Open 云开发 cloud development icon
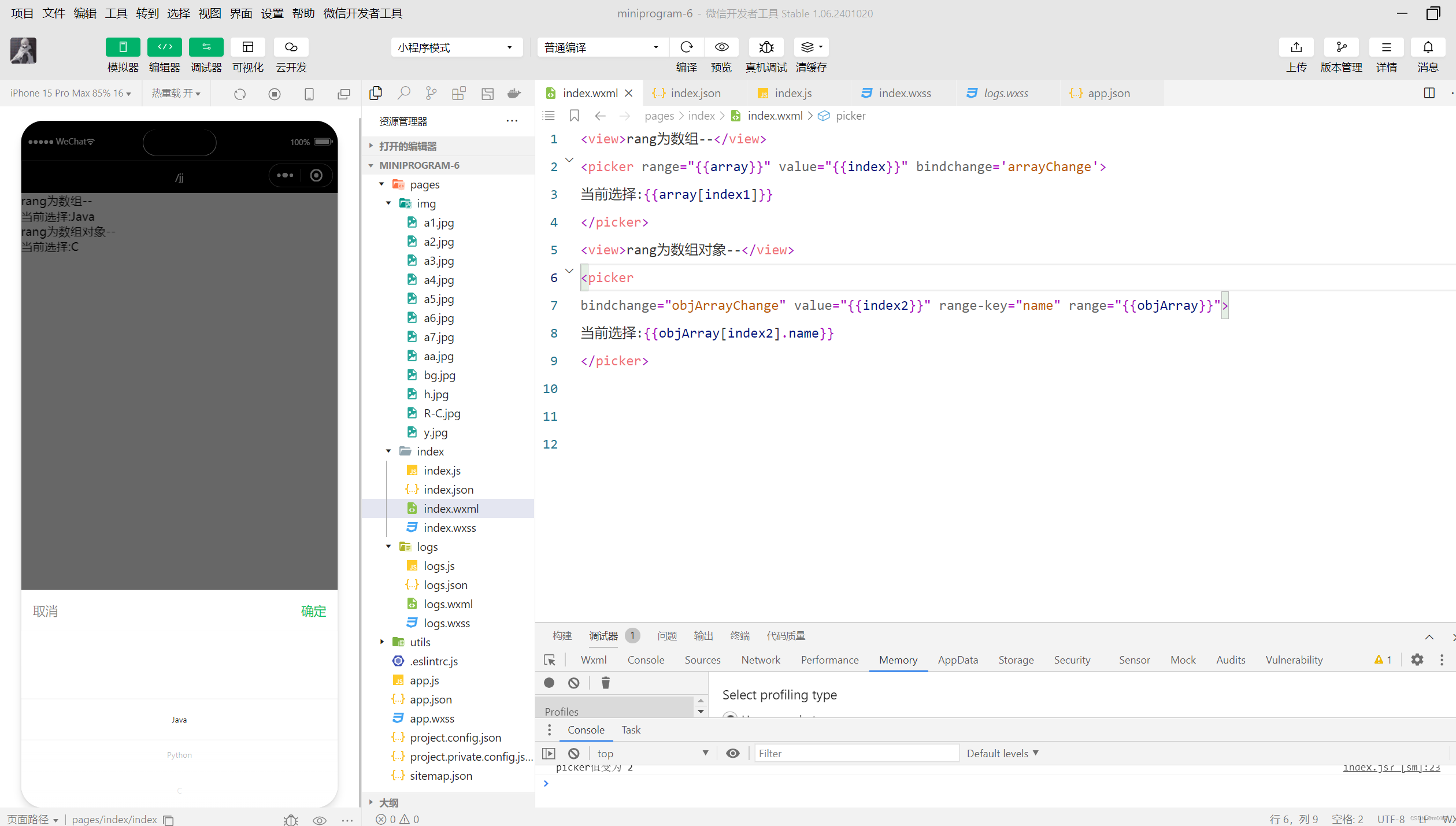 click(x=291, y=47)
